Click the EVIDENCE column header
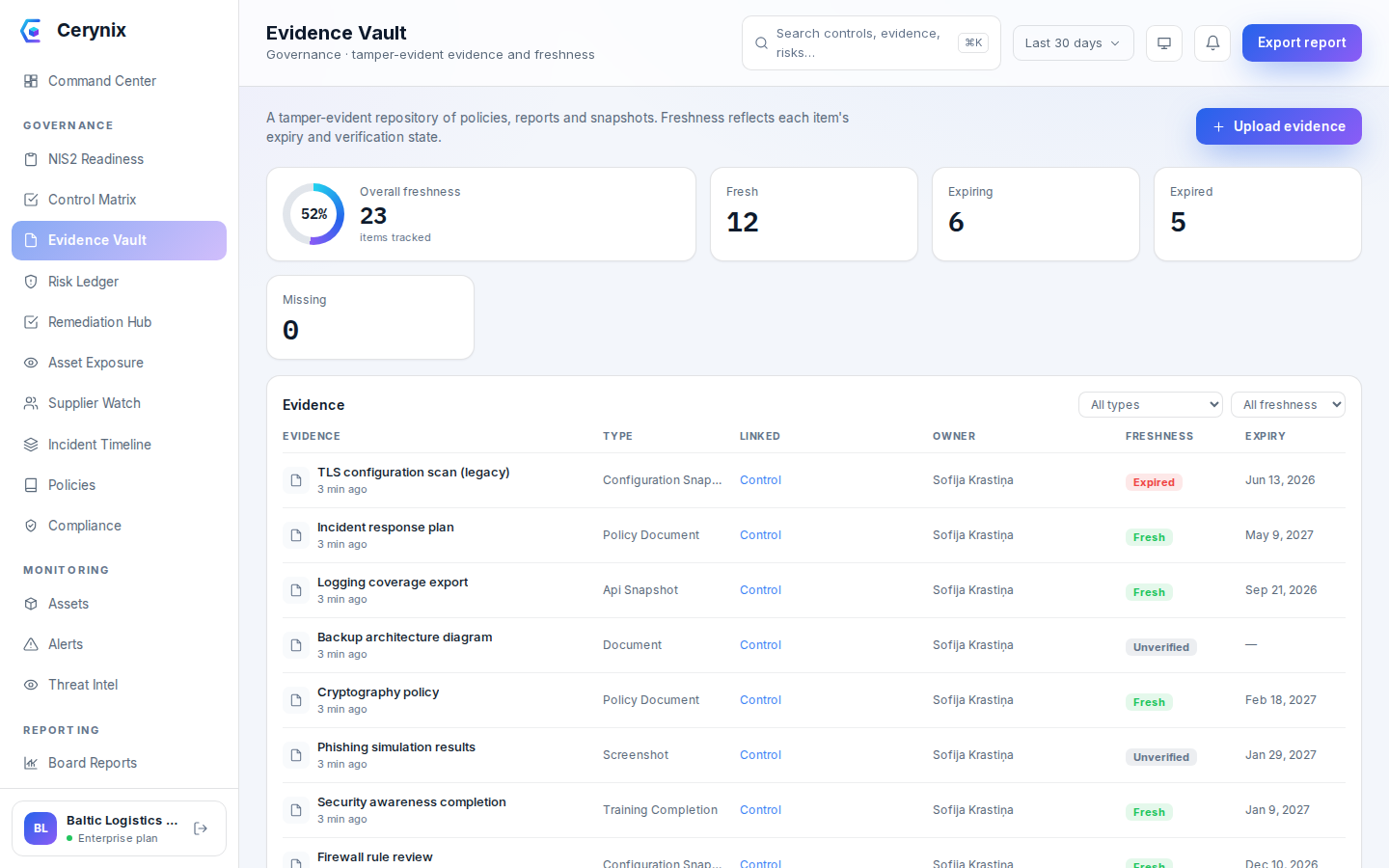1389x868 pixels. (312, 436)
